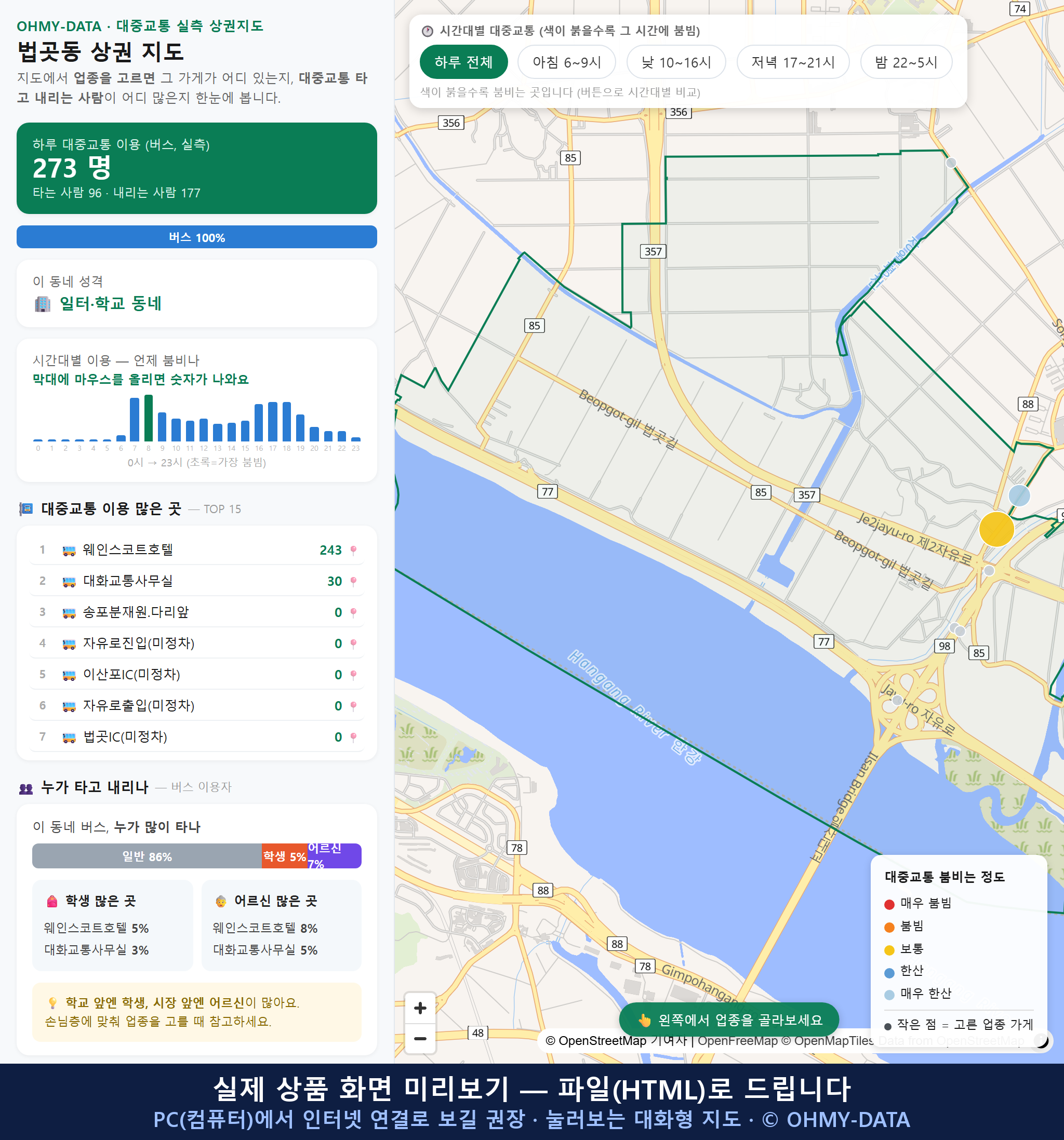
Task: Click the light blue circle marker above yellow one
Action: (x=1019, y=495)
